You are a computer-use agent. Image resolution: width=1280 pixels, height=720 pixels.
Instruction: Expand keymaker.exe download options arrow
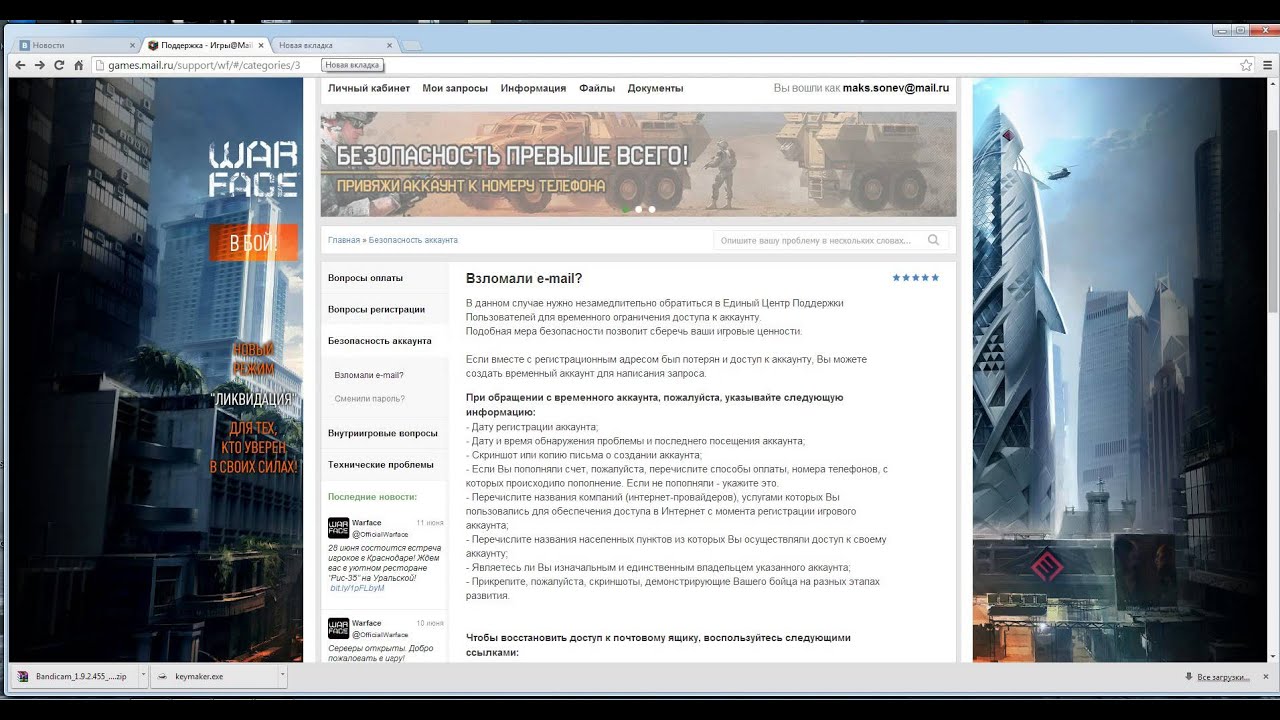[282, 676]
